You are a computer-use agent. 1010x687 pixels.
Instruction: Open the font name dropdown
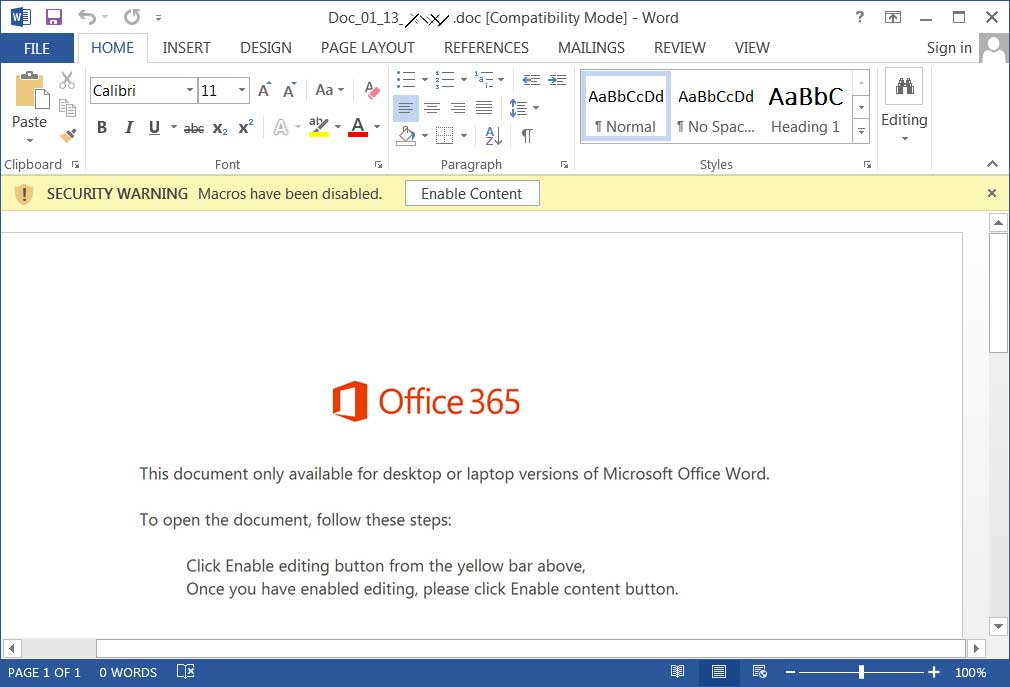coord(189,90)
